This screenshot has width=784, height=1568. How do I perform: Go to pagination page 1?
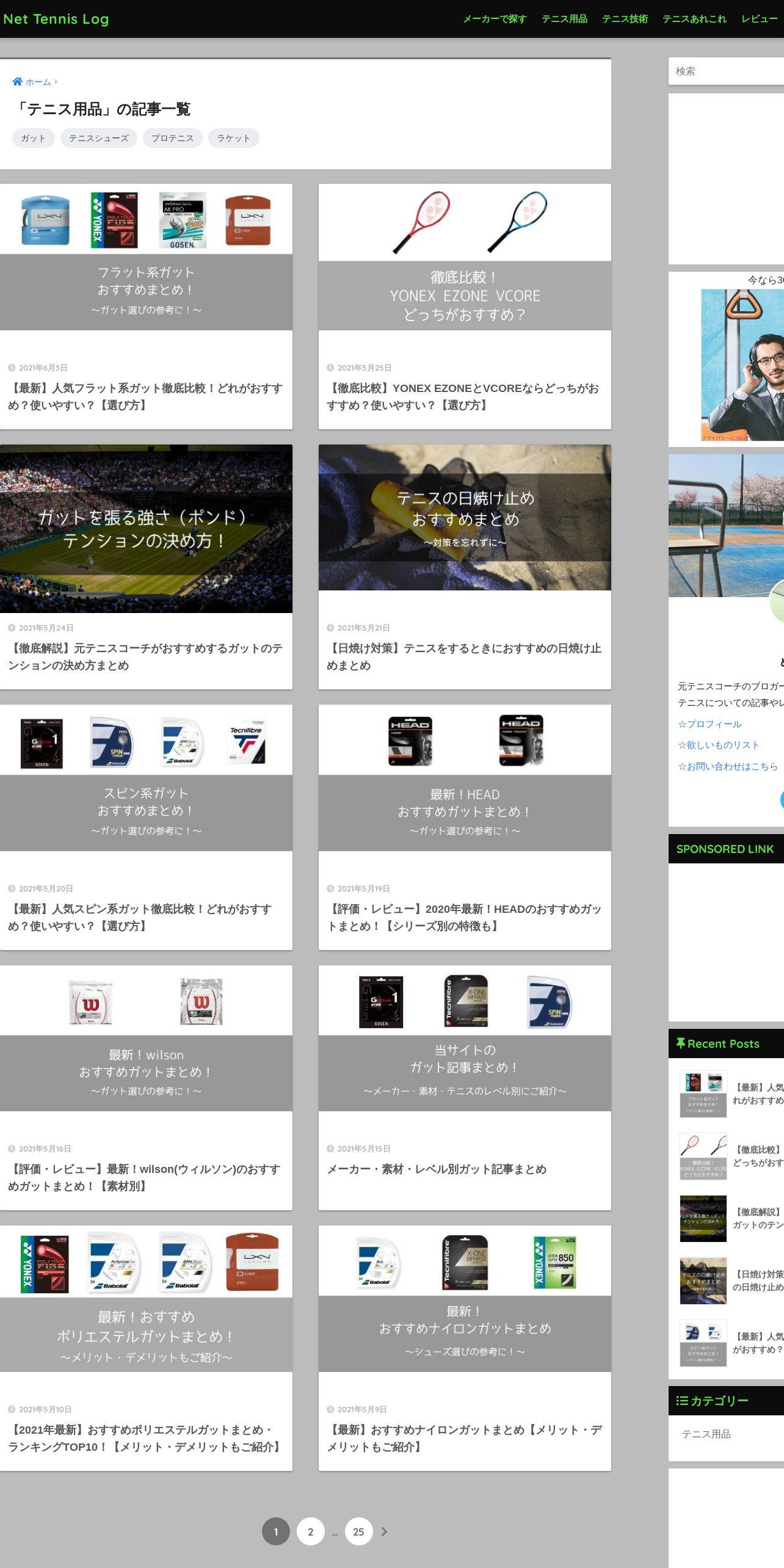coord(276,1531)
